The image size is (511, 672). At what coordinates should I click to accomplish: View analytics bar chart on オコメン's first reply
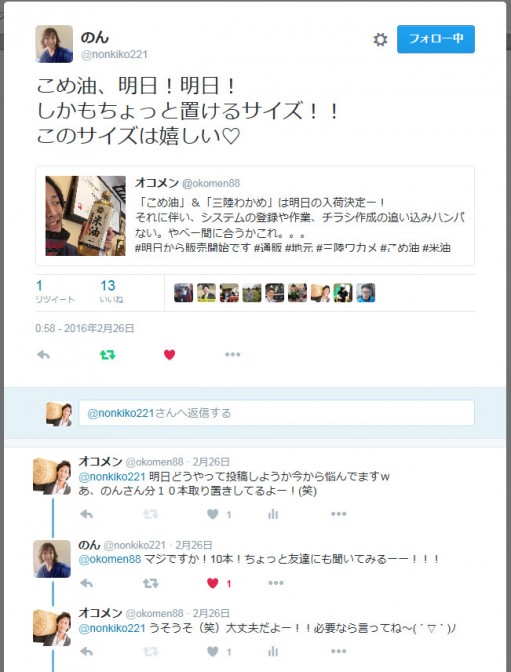point(273,514)
